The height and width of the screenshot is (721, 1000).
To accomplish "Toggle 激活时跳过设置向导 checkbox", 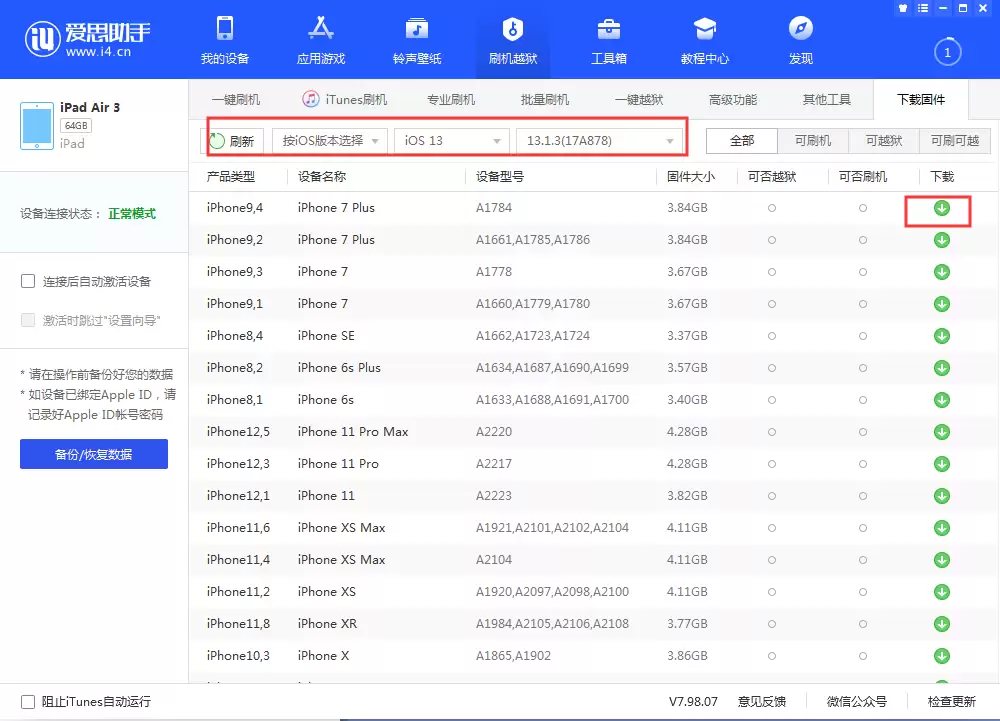I will pos(27,320).
